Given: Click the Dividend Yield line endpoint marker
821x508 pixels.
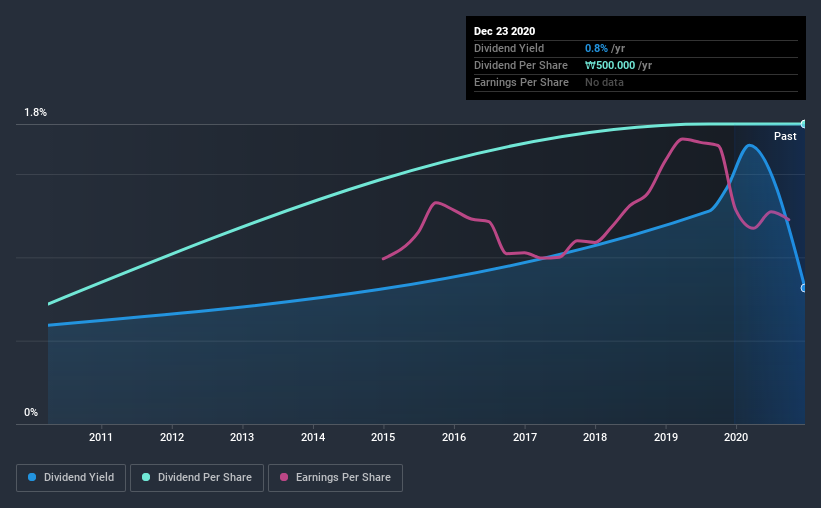Looking at the screenshot, I should (x=804, y=288).
